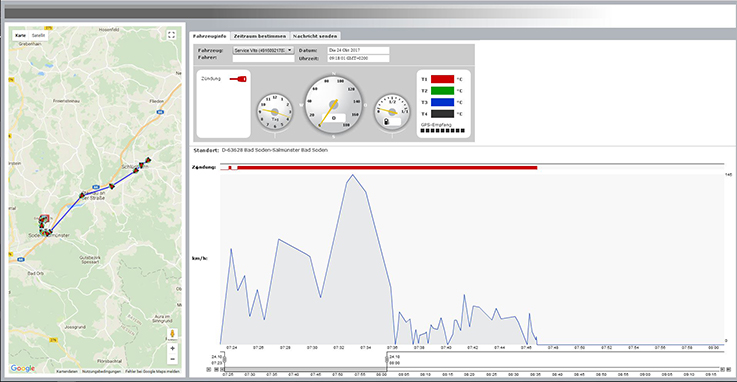This screenshot has width=737, height=382.
Task: Click the fuel pump icon in gauge
Action: (387, 122)
